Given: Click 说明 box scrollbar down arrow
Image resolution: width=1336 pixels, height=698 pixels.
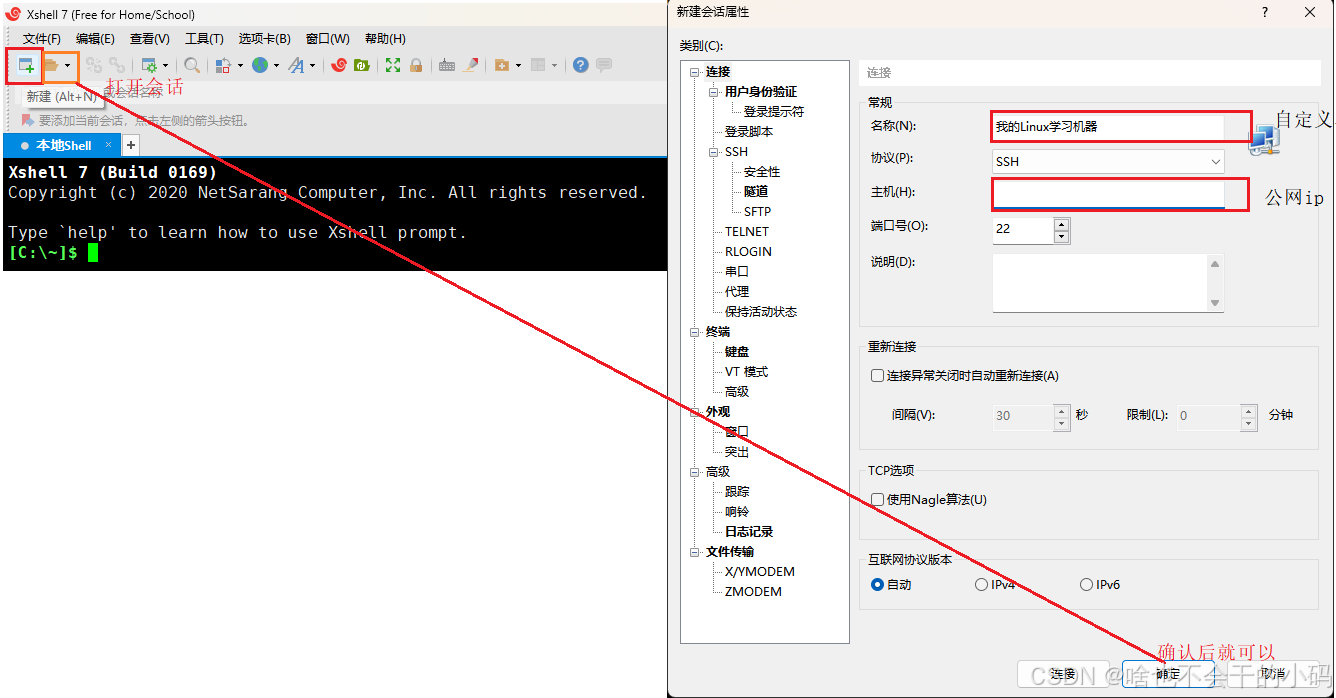Looking at the screenshot, I should coord(1216,303).
